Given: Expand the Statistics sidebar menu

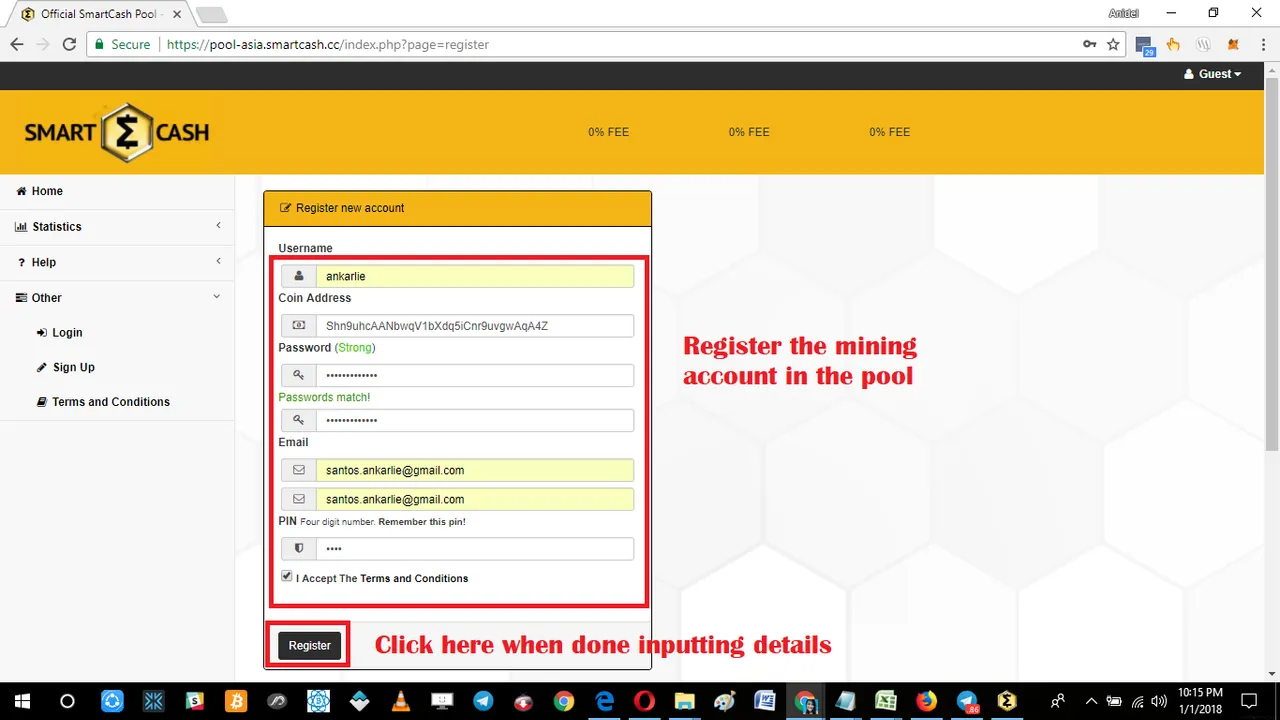Looking at the screenshot, I should [117, 227].
